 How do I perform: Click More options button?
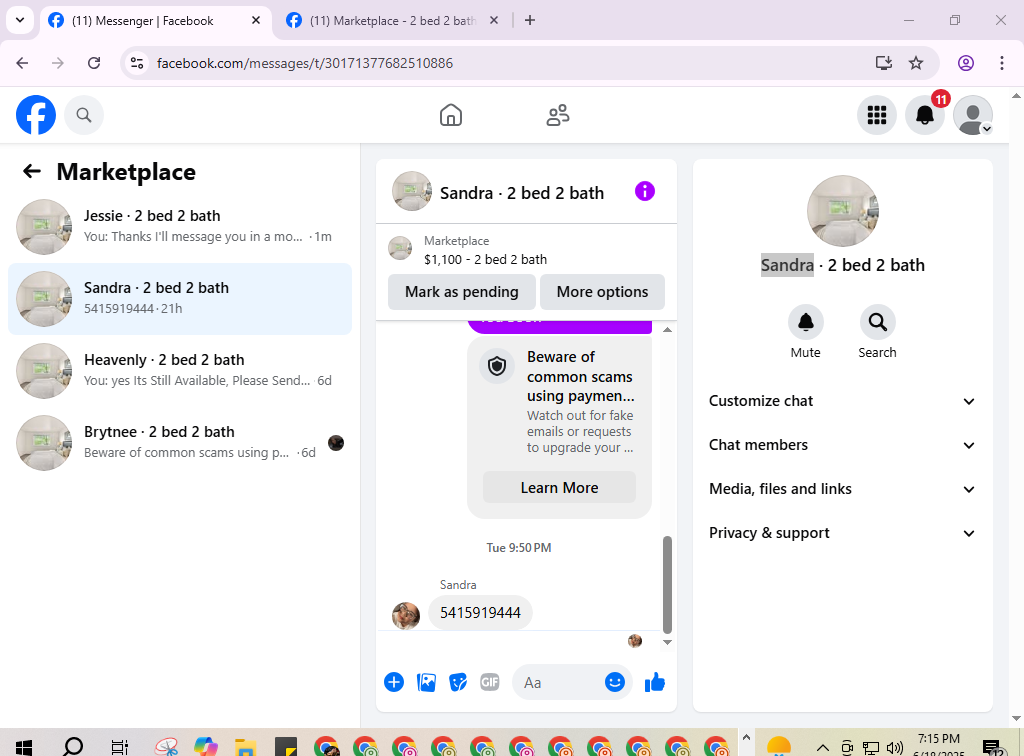coord(602,292)
